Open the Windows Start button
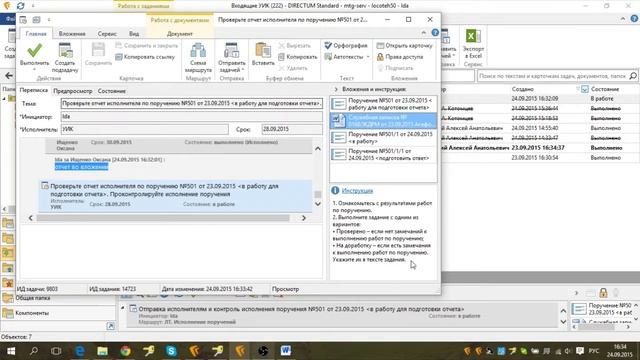The width and height of the screenshot is (640, 360). pos(11,351)
